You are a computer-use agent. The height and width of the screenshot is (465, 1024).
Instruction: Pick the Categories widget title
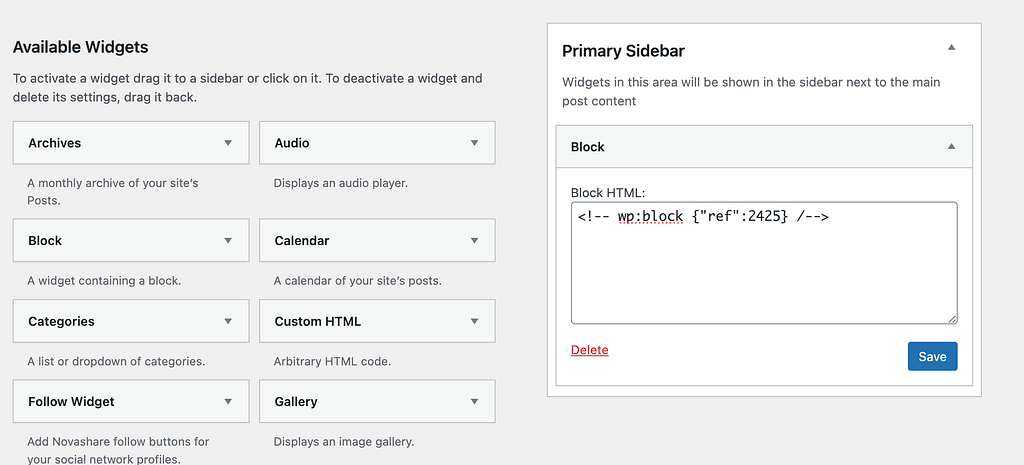62,322
